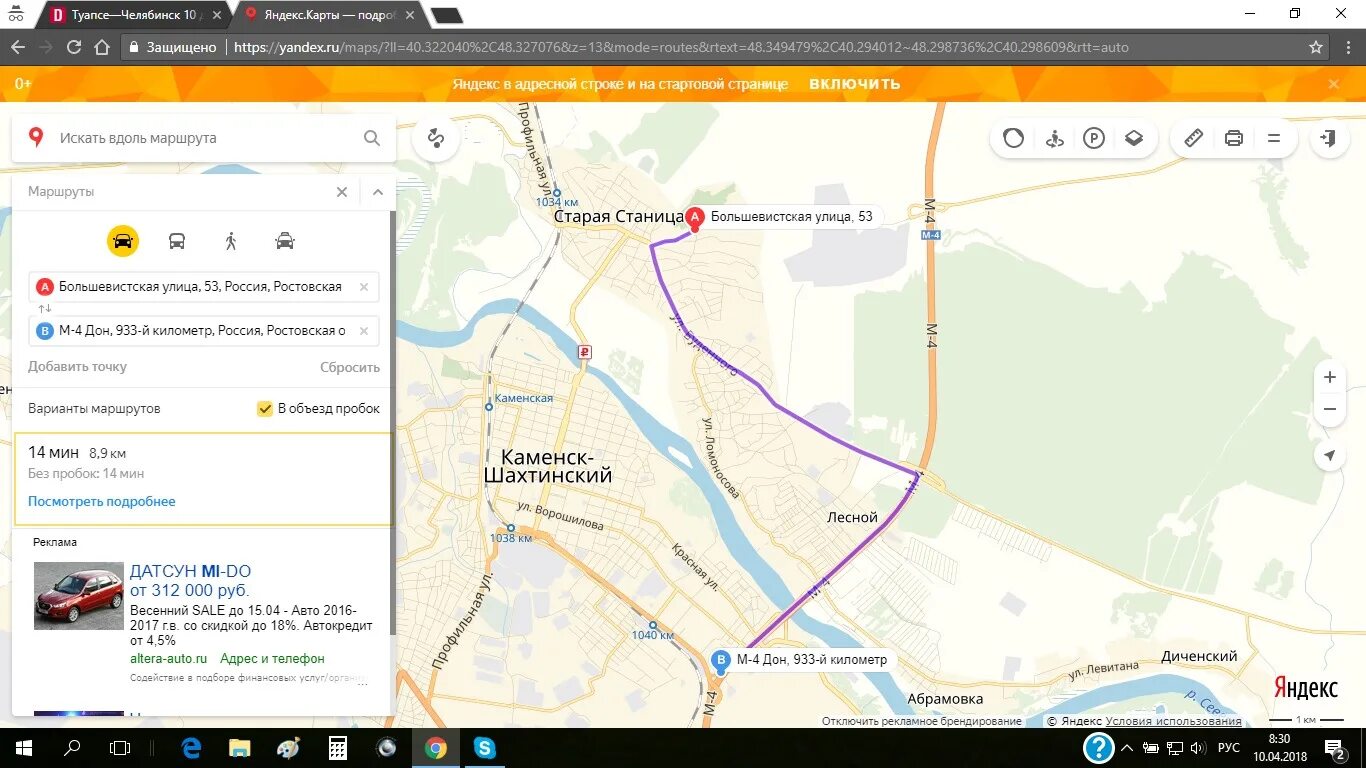Viewport: 1366px width, 768px height.
Task: Open Task View on taskbar
Action: click(x=120, y=748)
